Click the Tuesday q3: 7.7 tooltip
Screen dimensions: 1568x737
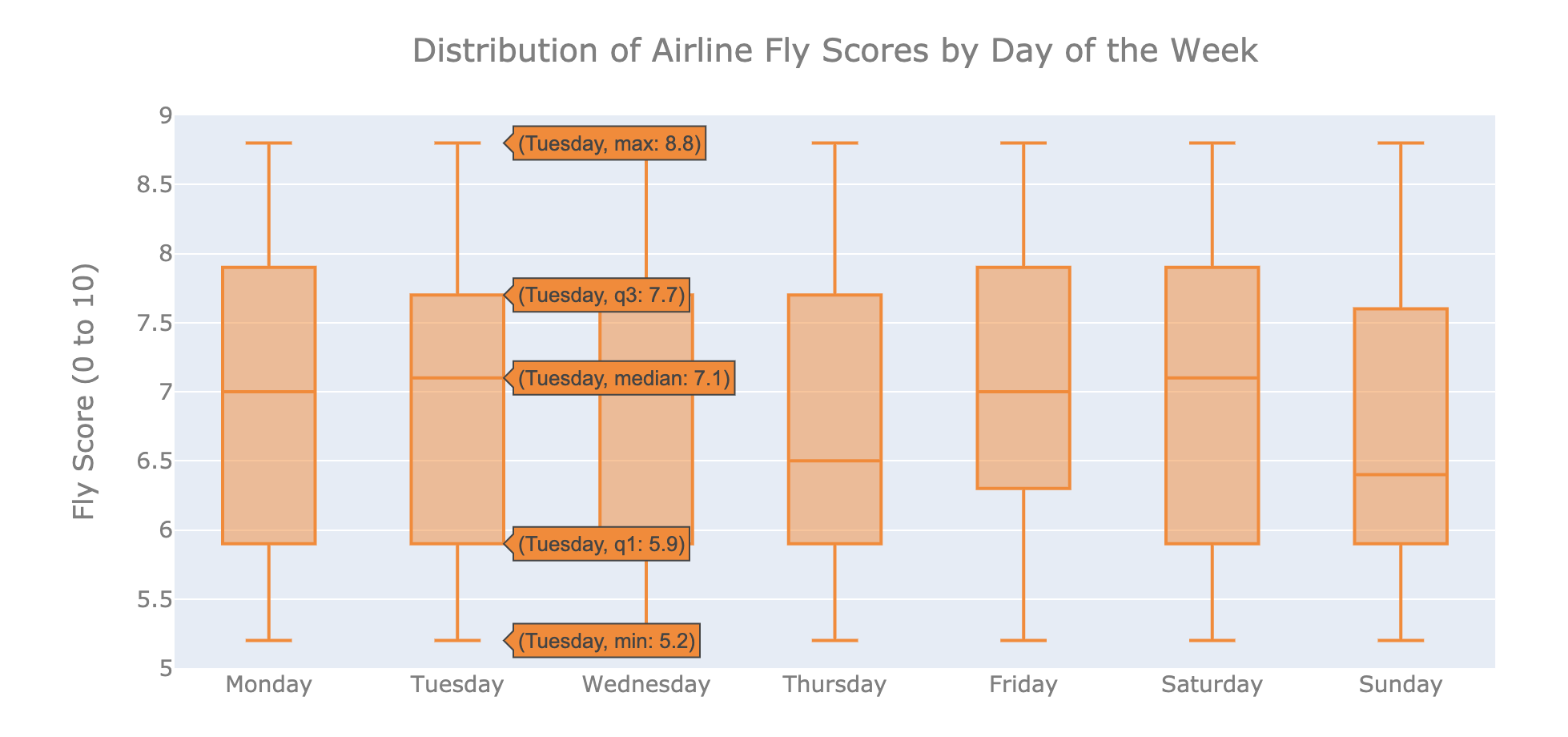pos(601,296)
